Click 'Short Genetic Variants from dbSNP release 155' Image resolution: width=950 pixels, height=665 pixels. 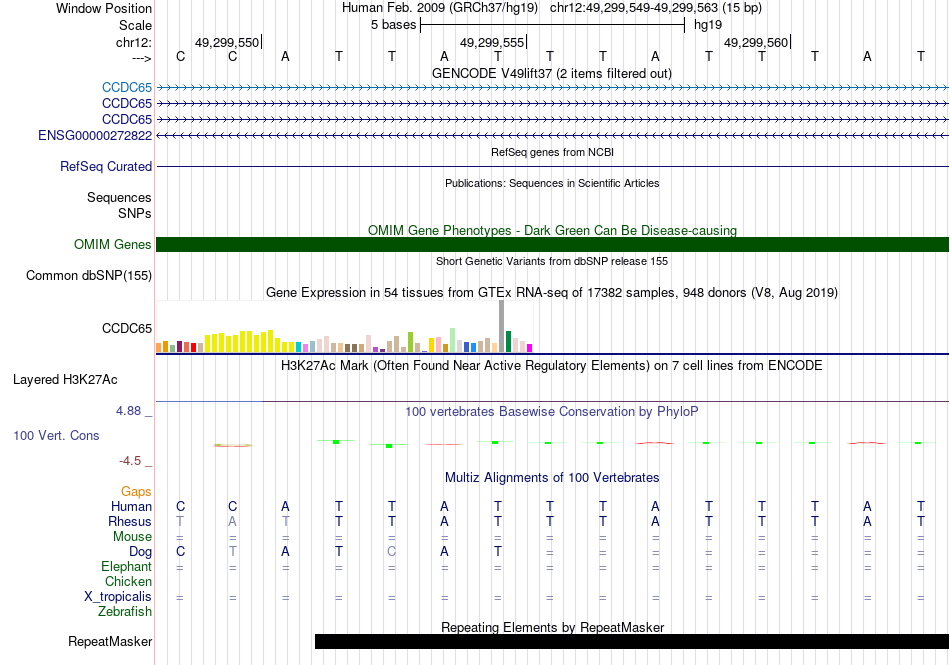pos(552,261)
